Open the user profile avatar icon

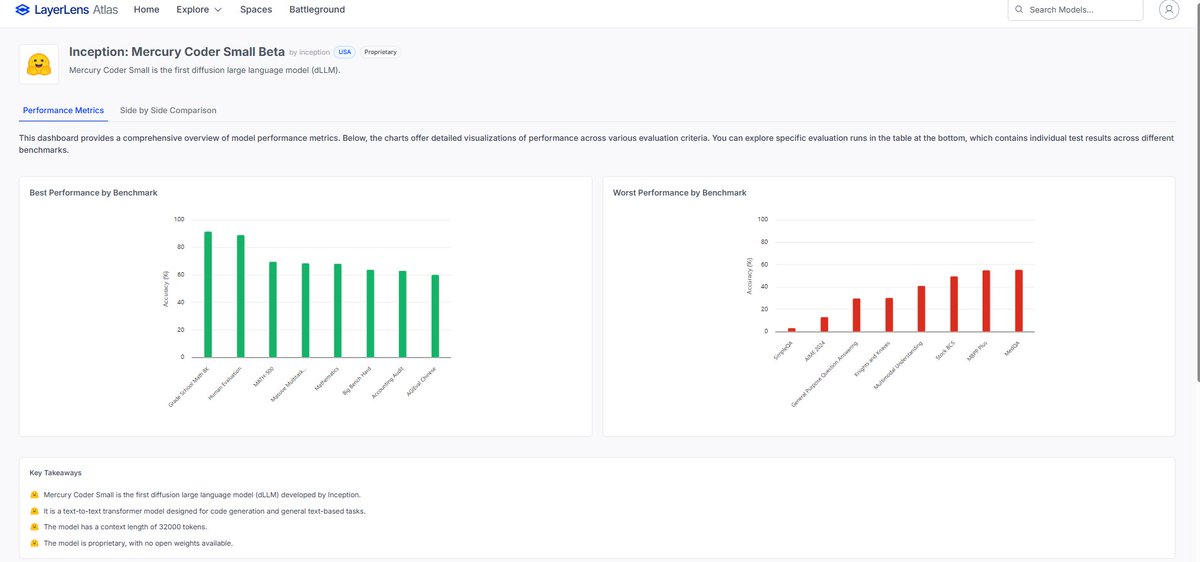(x=1168, y=9)
